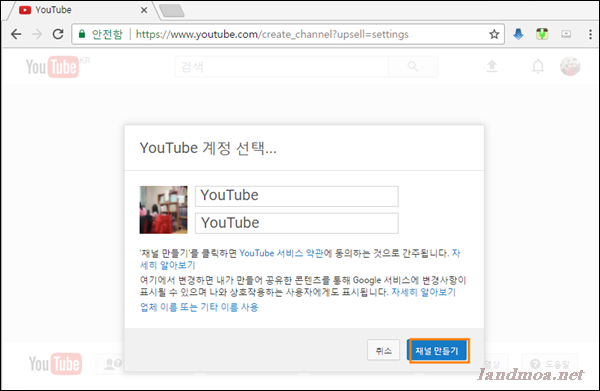This screenshot has height=391, width=600.
Task: Click YouTube logo in page footer
Action: click(55, 363)
